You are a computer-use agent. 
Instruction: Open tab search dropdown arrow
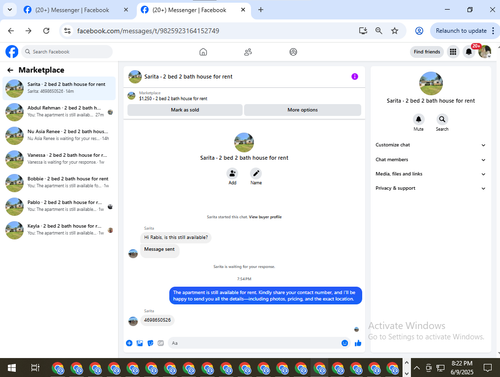(x=10, y=10)
